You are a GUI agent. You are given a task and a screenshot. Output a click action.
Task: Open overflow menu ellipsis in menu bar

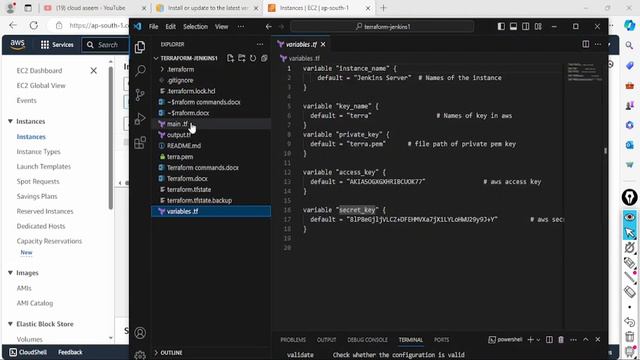click(241, 27)
